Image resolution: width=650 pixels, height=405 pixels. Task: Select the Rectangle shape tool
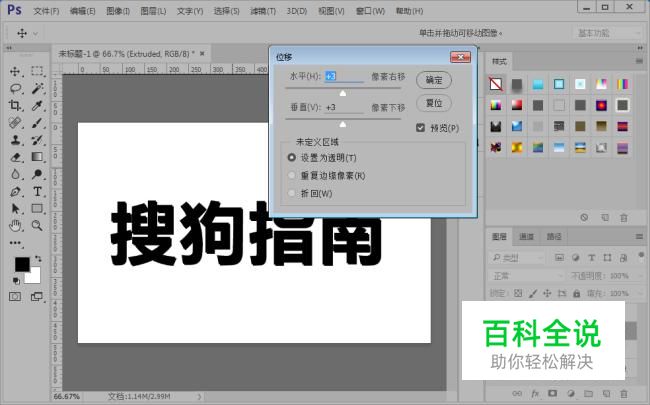click(x=37, y=209)
